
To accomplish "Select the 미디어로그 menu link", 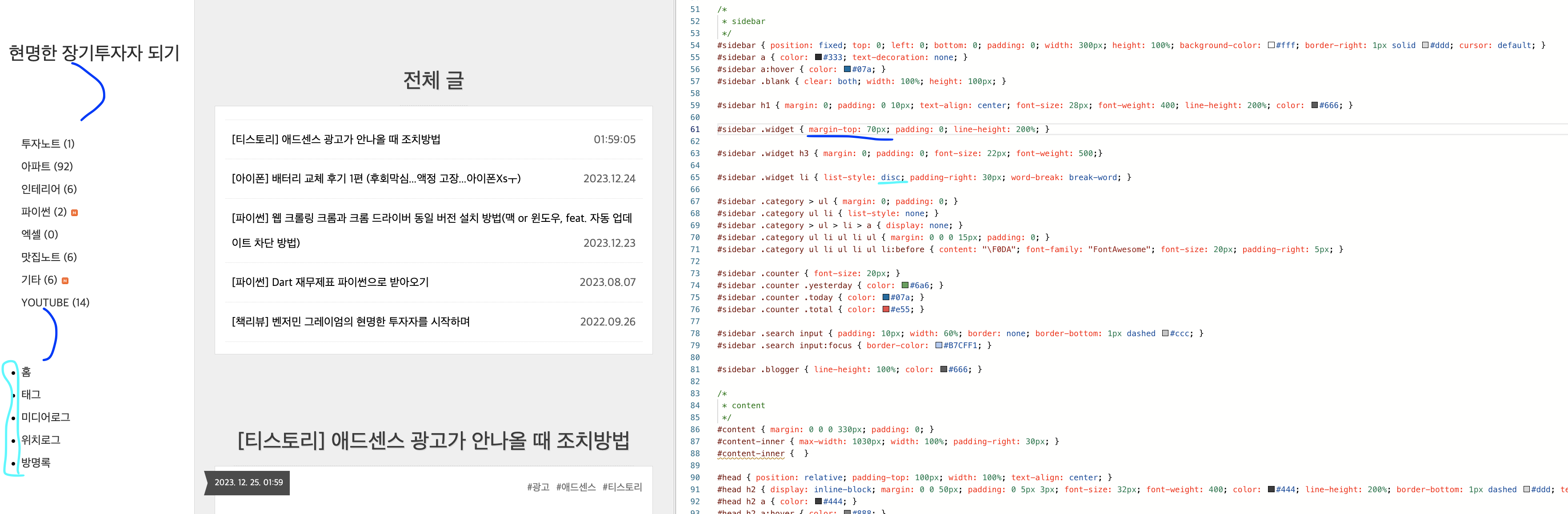I will click(x=46, y=417).
